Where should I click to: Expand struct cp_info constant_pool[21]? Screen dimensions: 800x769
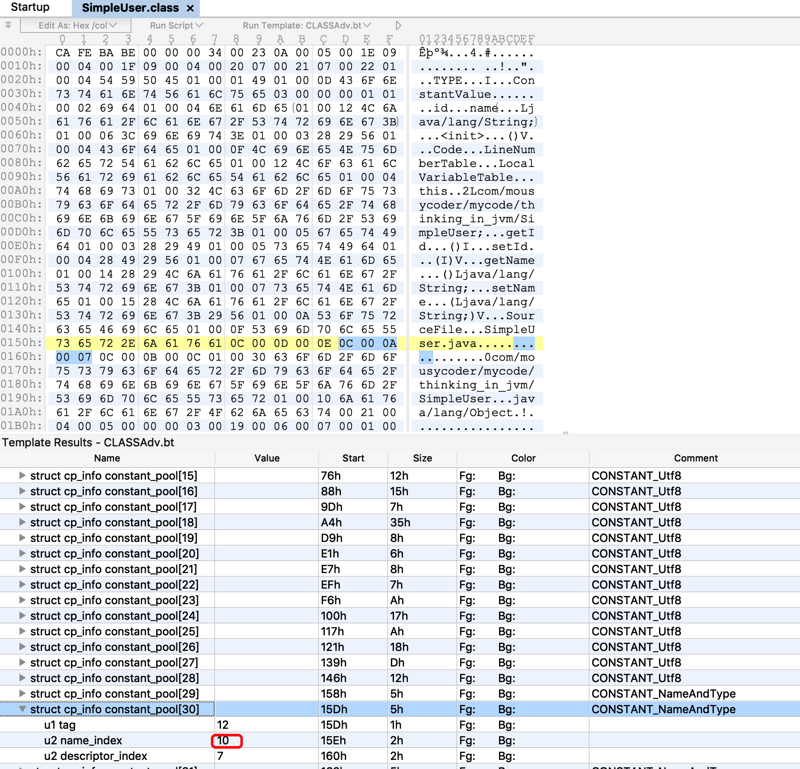(22, 568)
